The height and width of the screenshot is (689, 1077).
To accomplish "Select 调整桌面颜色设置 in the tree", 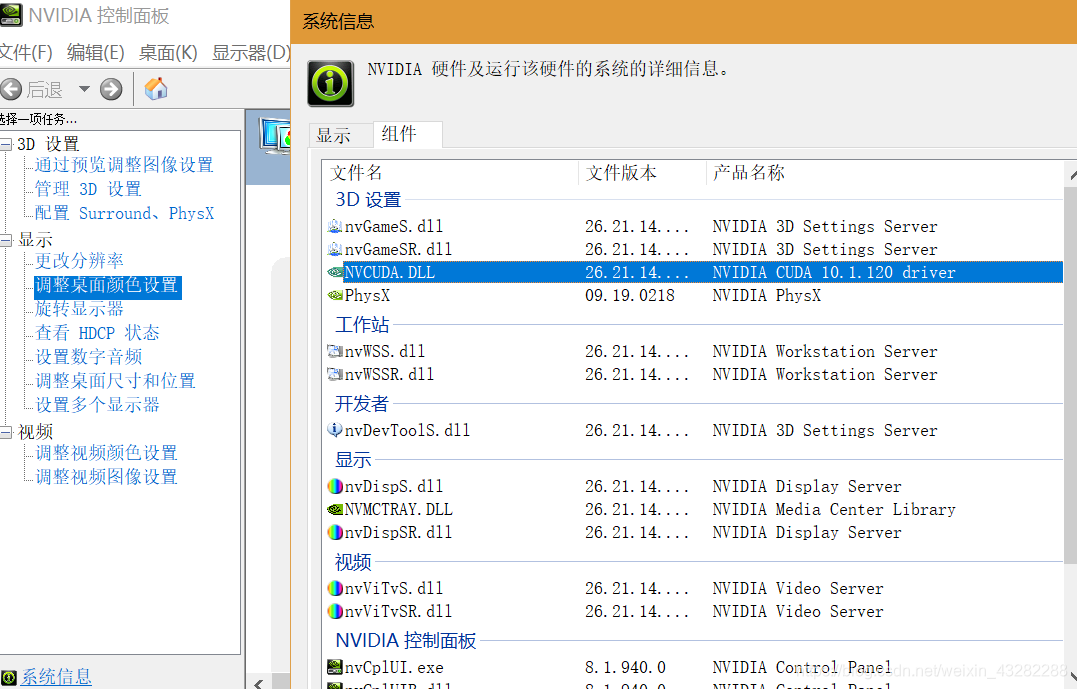I will (x=107, y=285).
